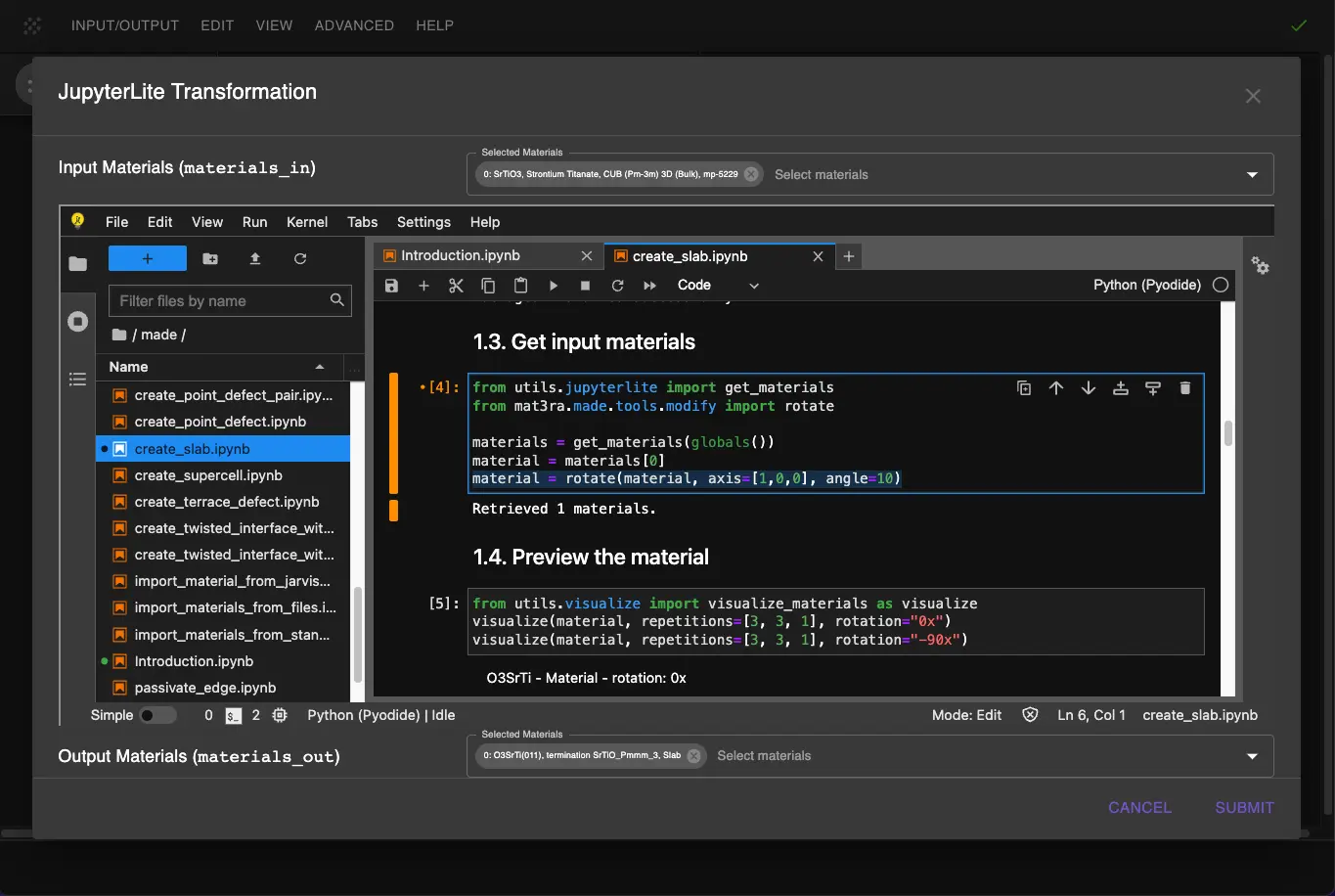Viewport: 1335px width, 896px height.
Task: Click restart and run all fast-forward icon
Action: 649,286
